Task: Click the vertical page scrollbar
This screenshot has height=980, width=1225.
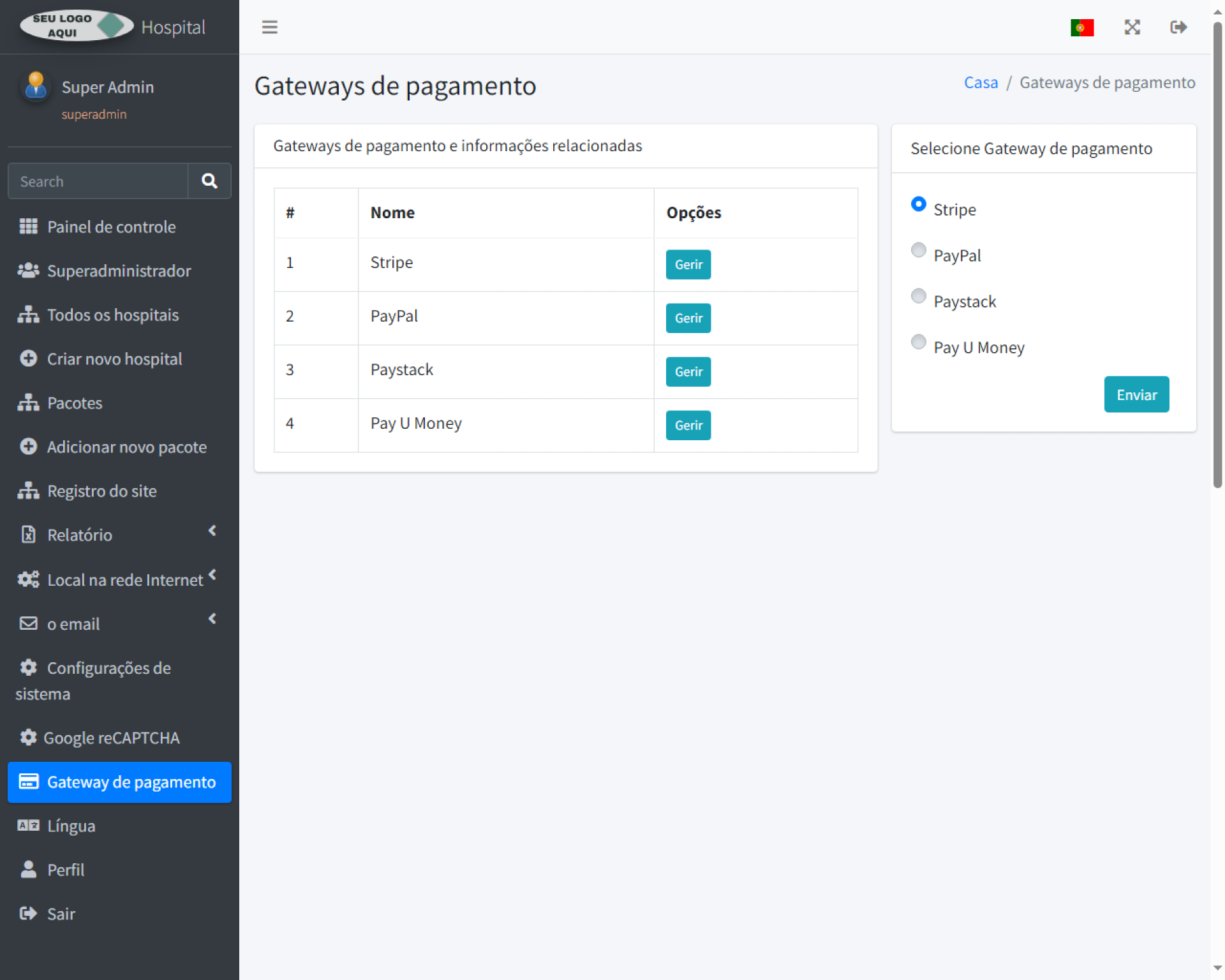Action: point(1217,255)
